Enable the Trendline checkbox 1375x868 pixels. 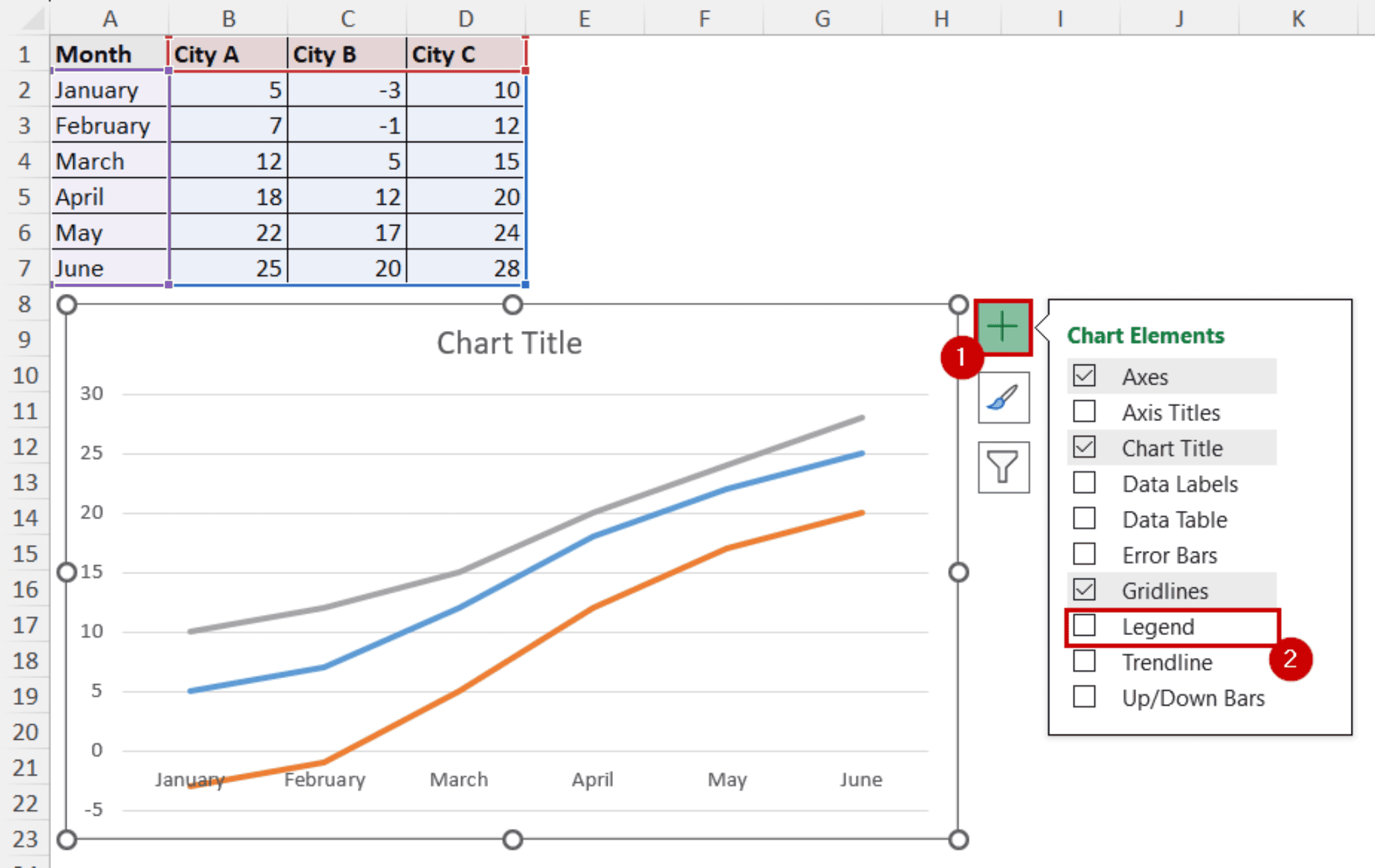pyautogui.click(x=1085, y=662)
